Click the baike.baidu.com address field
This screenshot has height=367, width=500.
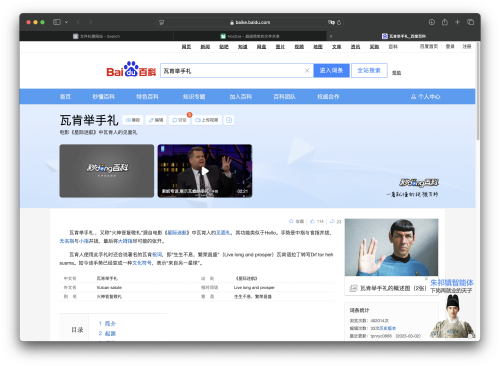(x=250, y=22)
